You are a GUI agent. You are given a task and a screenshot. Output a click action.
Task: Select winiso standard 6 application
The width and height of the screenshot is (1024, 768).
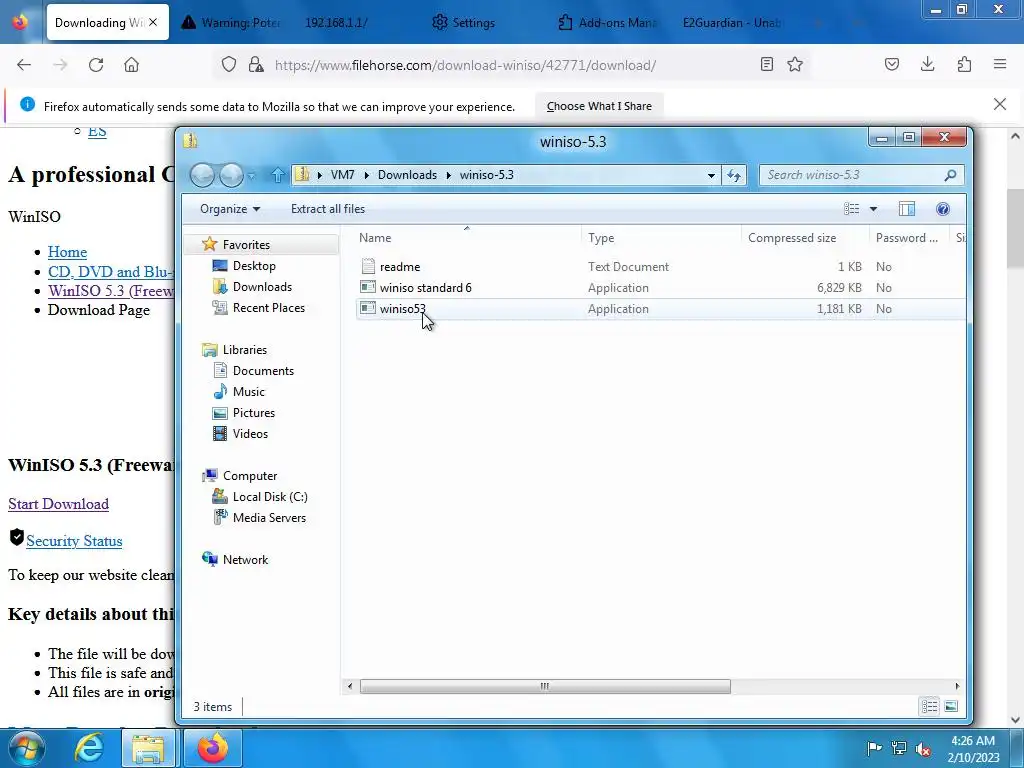pyautogui.click(x=425, y=288)
